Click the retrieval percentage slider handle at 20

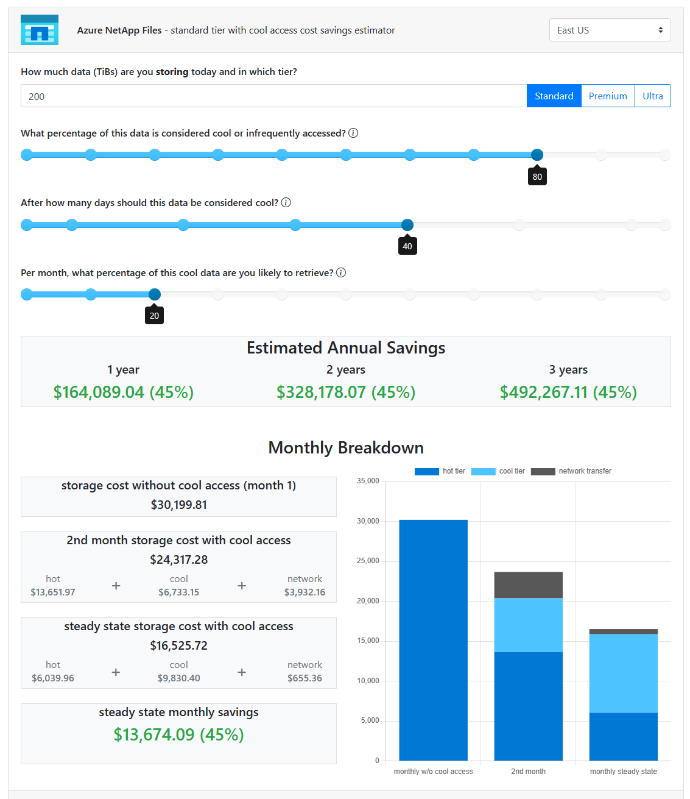pyautogui.click(x=154, y=295)
